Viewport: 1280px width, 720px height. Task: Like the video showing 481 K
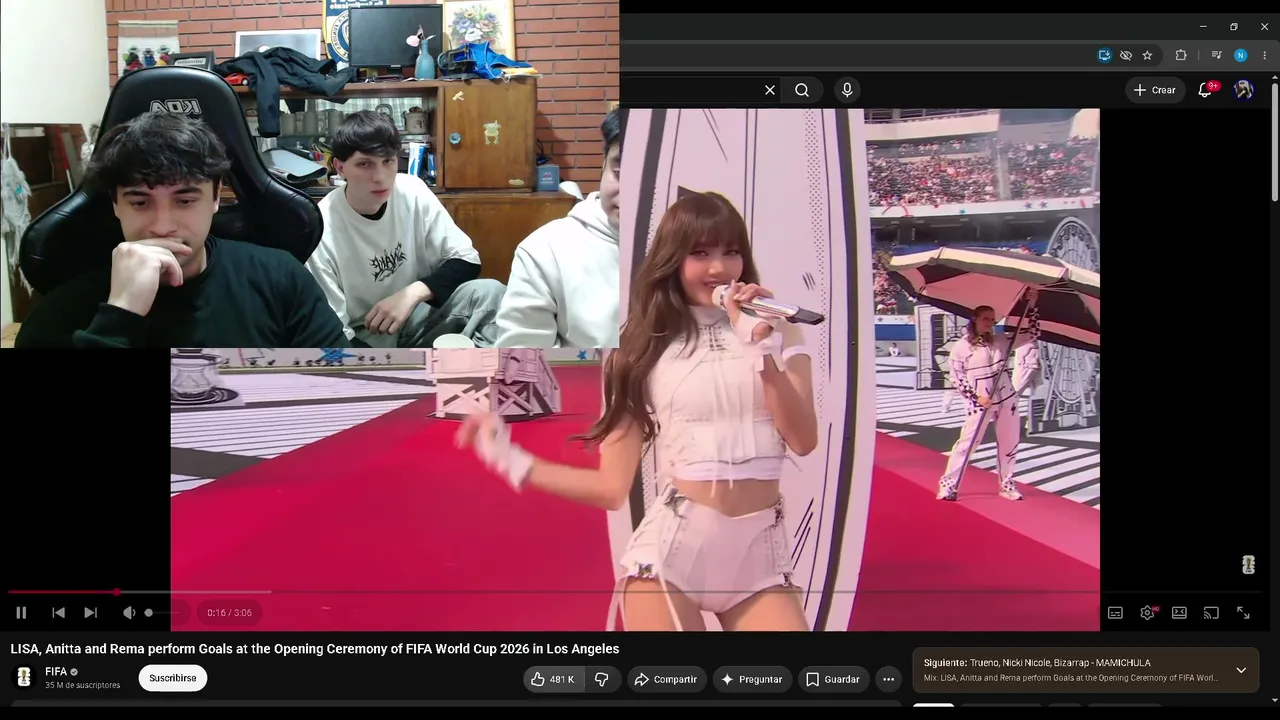click(553, 679)
